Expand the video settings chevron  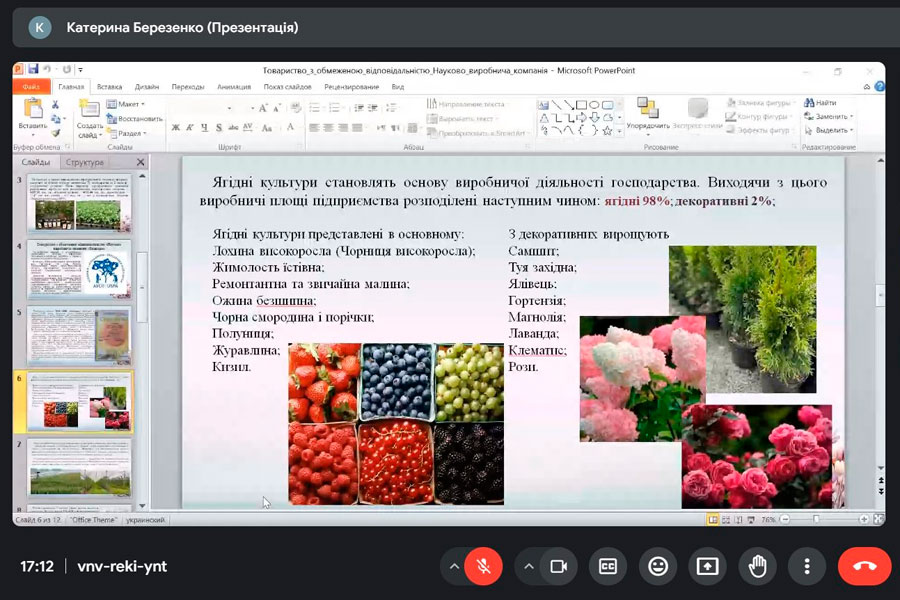pyautogui.click(x=529, y=566)
